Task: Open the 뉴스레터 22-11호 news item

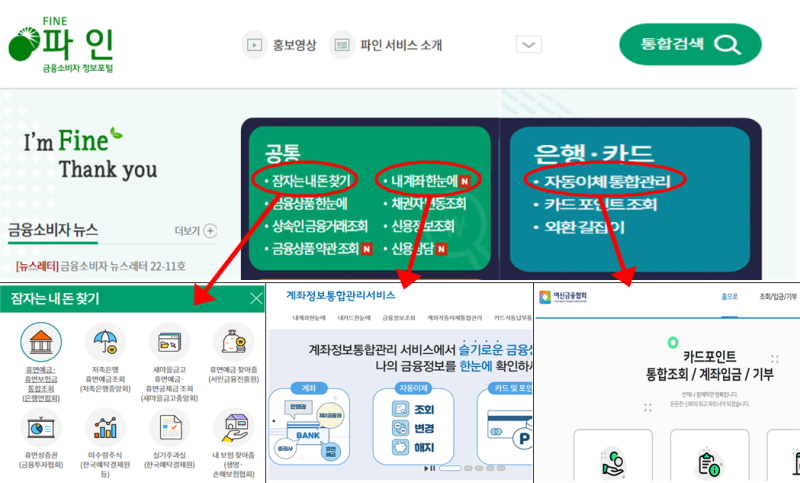Action: point(101,266)
